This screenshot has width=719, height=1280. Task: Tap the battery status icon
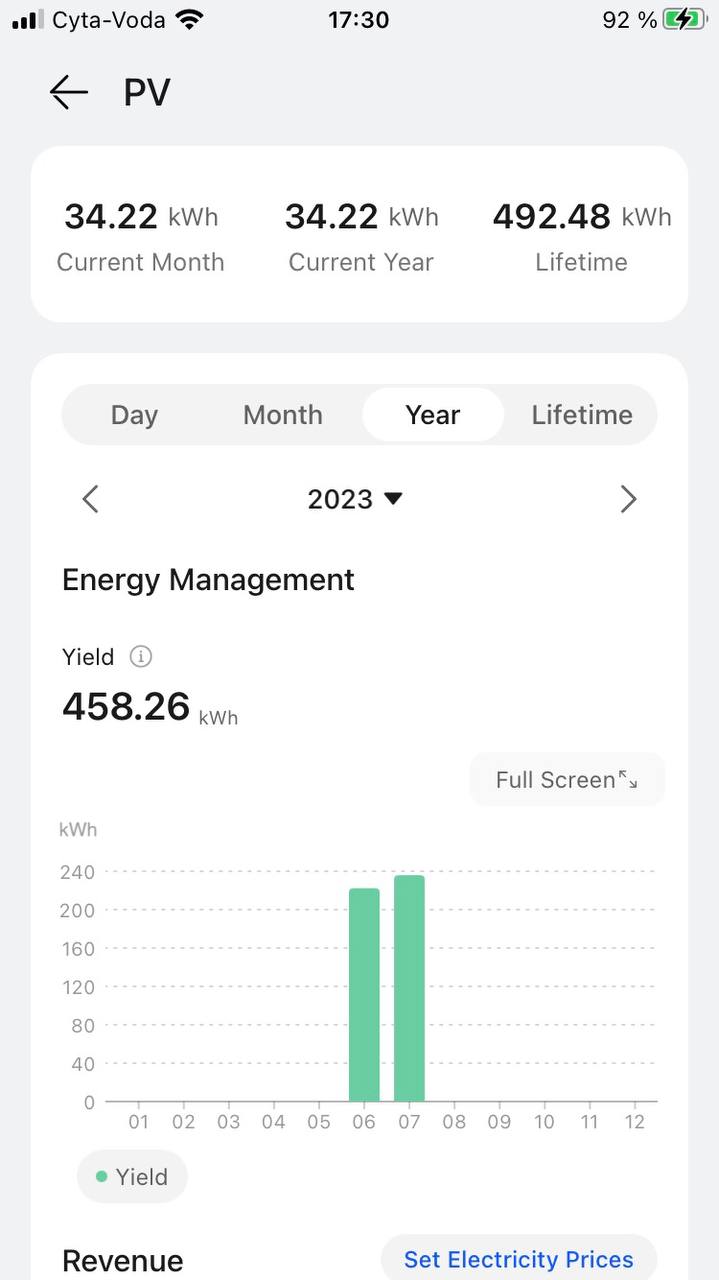tap(684, 19)
